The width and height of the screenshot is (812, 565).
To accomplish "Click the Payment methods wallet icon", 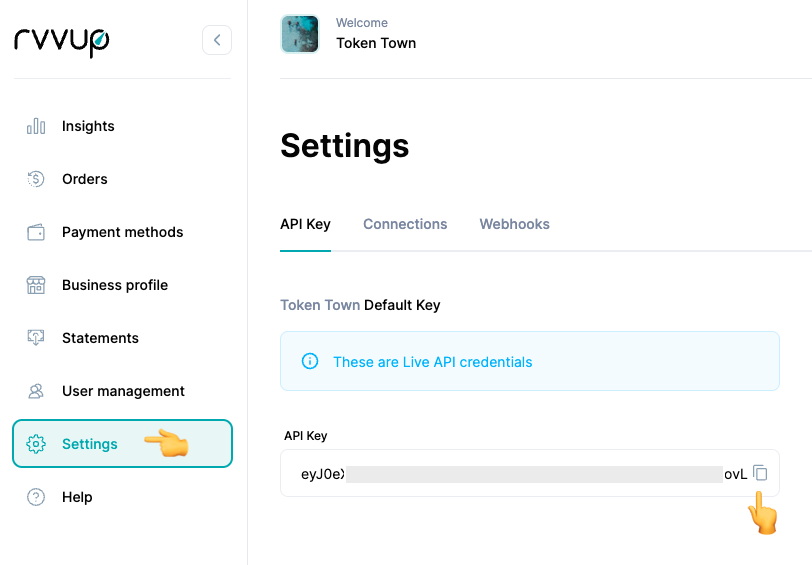I will click(x=36, y=232).
